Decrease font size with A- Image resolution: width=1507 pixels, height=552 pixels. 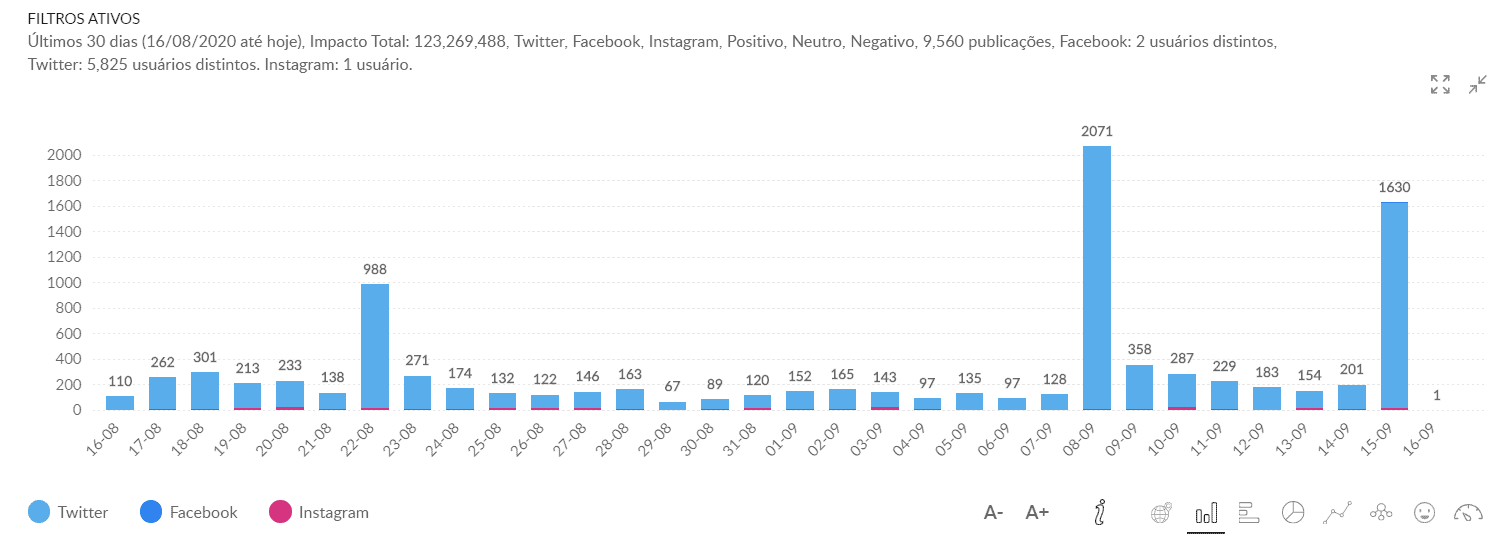tap(993, 513)
